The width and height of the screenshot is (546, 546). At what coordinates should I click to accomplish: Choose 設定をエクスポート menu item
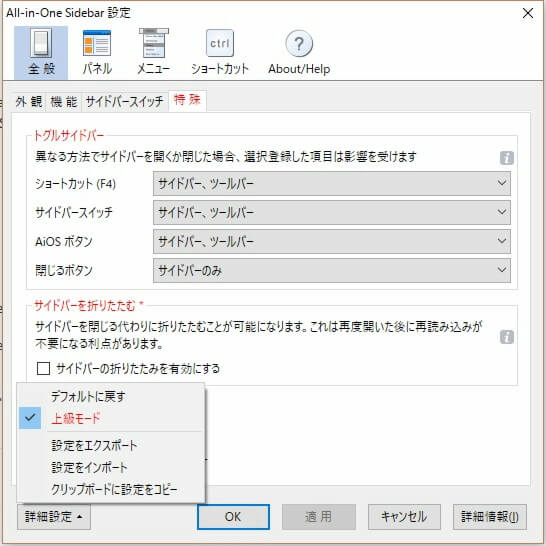point(111,445)
